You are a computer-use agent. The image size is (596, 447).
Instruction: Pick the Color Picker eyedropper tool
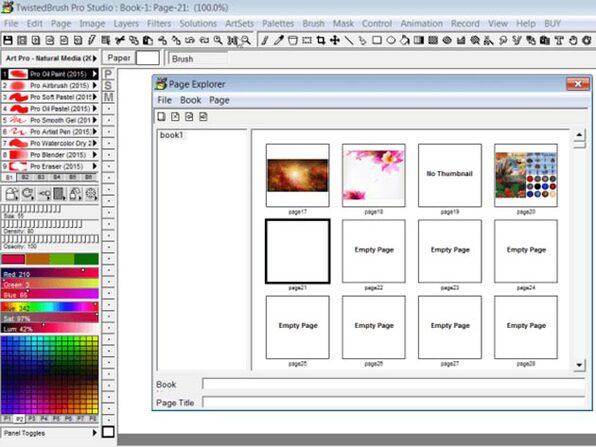279,40
